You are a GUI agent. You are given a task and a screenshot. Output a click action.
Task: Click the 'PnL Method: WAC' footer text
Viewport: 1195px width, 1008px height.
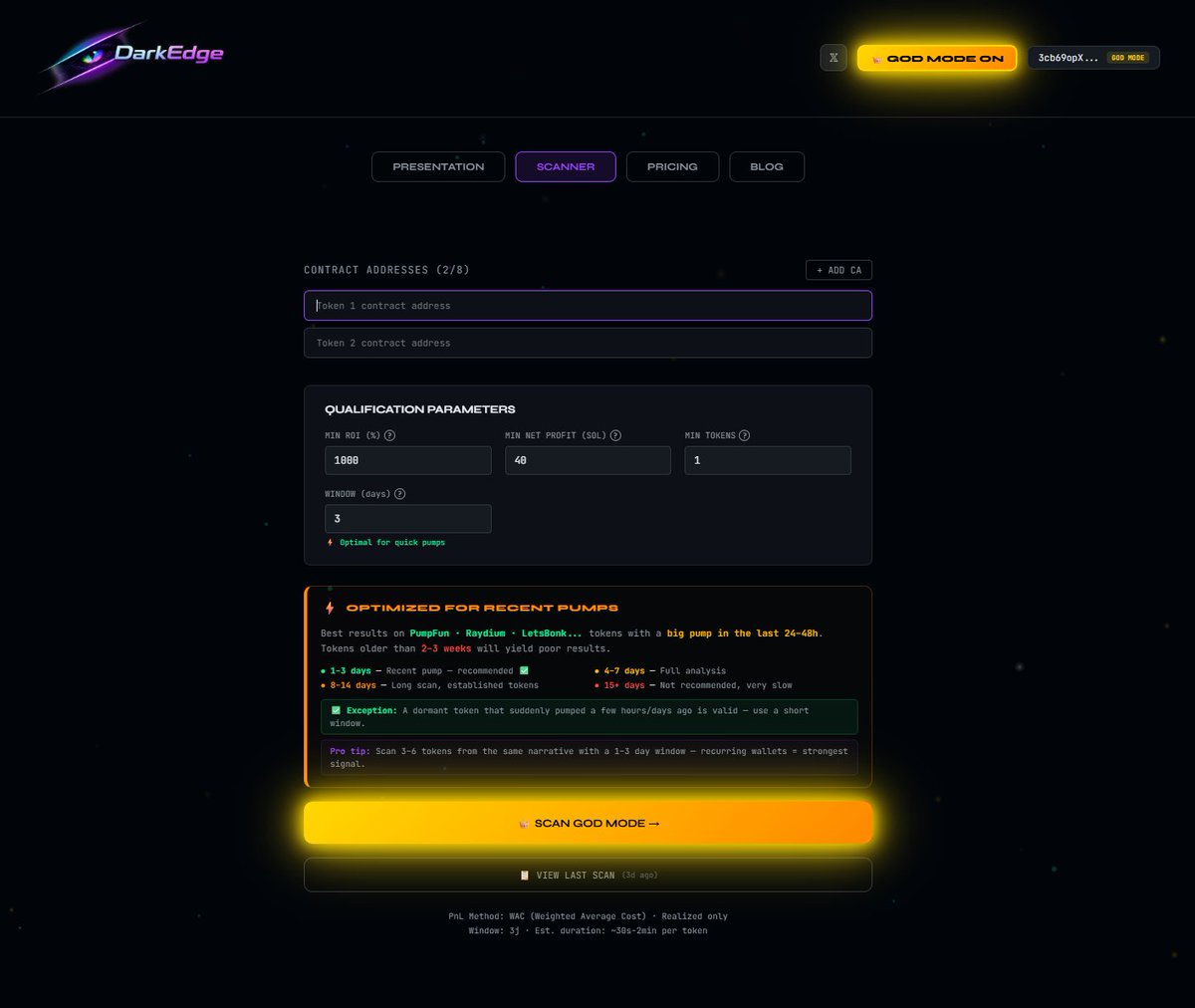point(588,916)
